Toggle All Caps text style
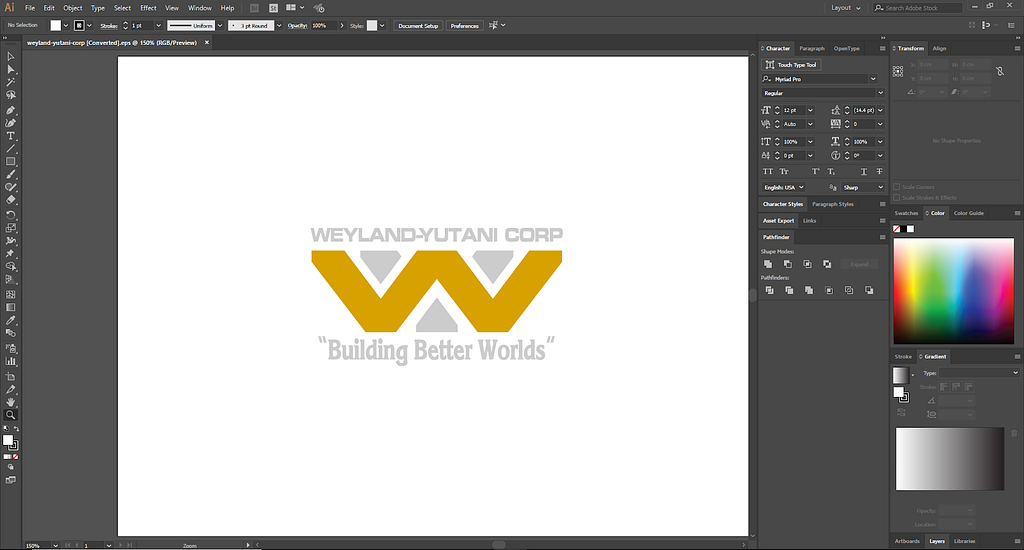 pos(768,171)
